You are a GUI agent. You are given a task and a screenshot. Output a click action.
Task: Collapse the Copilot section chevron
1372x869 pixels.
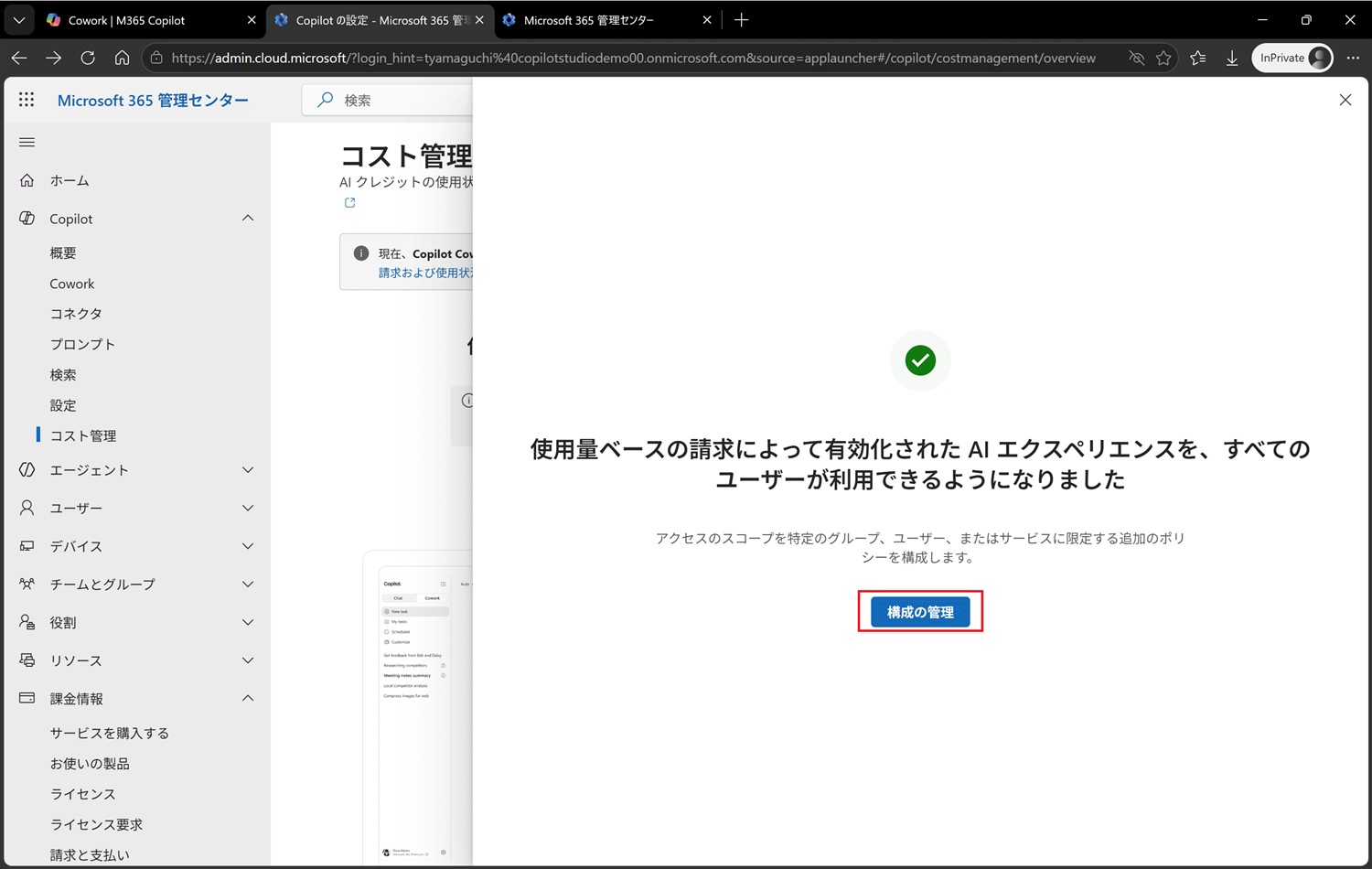[248, 219]
